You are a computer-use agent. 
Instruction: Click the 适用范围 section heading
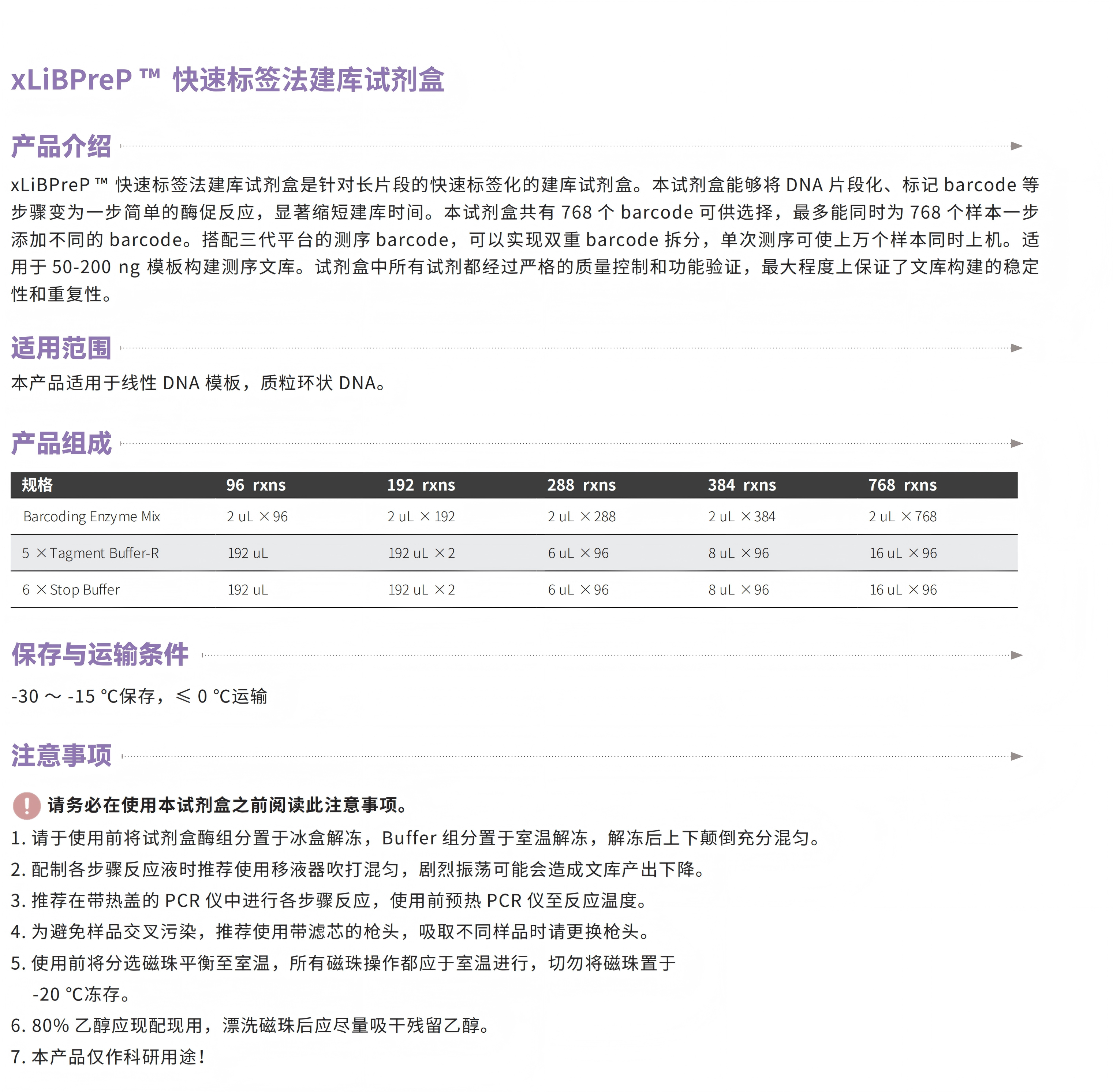tap(61, 348)
